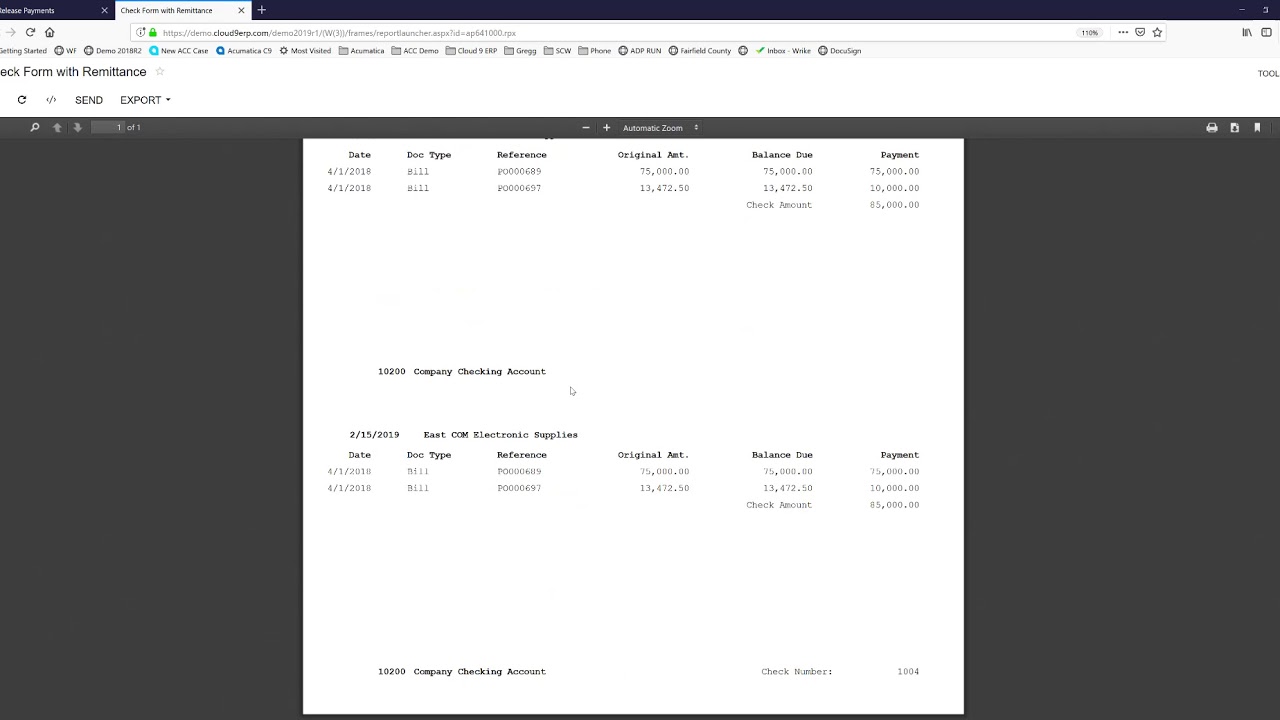Click the 110% zoom indicator
The width and height of the screenshot is (1280, 720).
[1089, 32]
